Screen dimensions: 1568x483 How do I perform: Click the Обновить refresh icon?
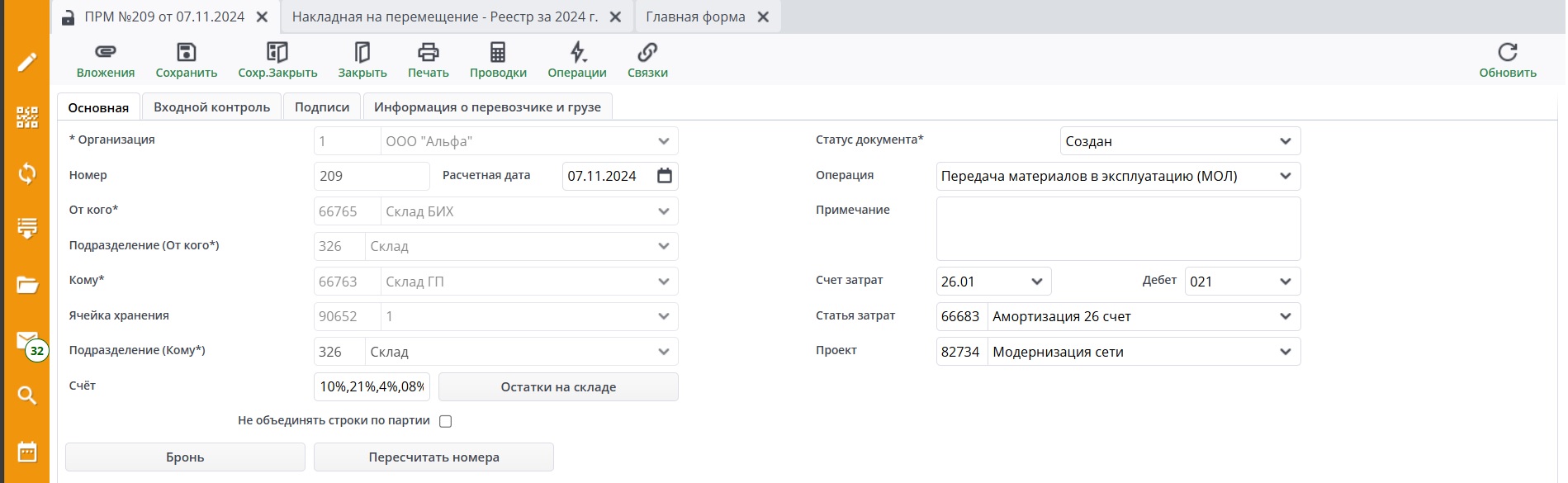point(1507,52)
